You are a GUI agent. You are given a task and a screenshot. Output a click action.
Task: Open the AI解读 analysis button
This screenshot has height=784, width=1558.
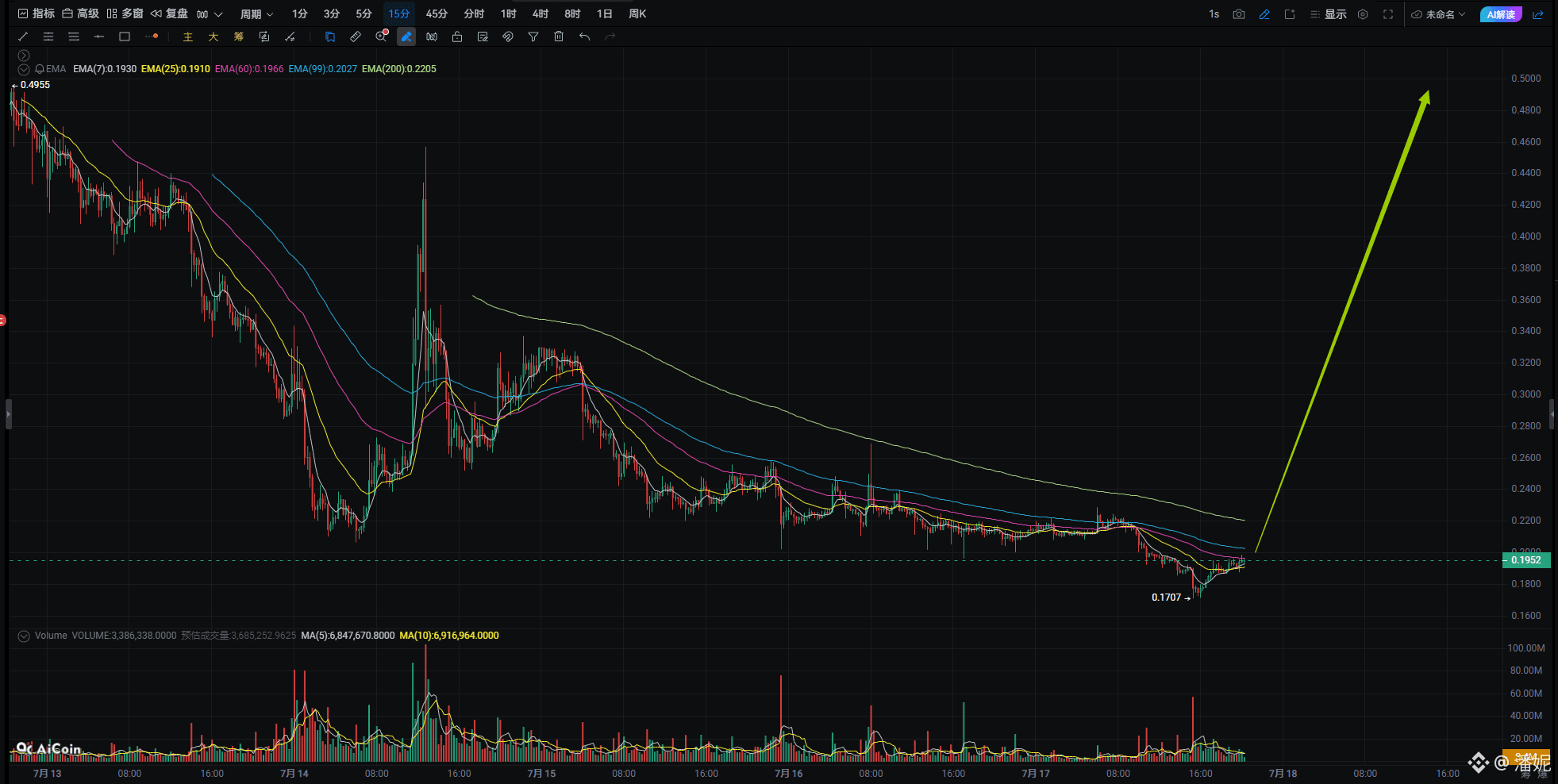[1501, 14]
